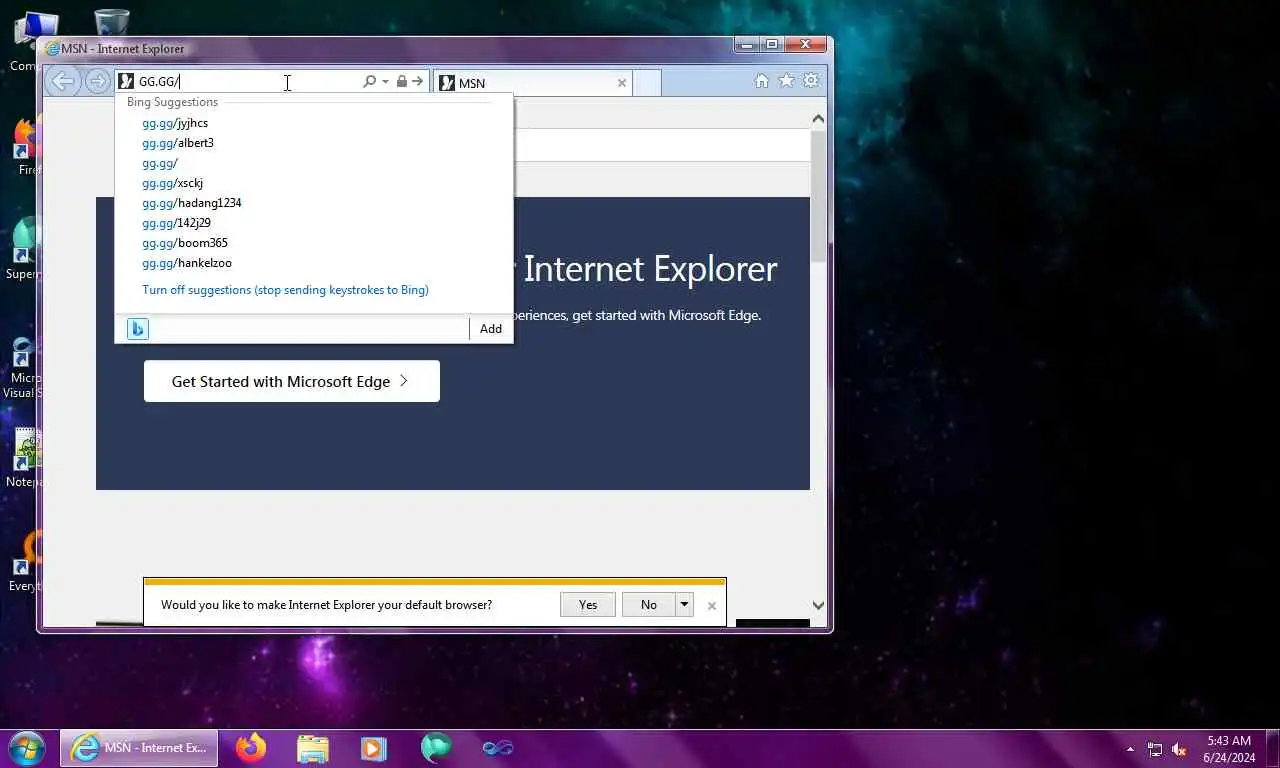Open the Recycle Bin desktop icon

tap(111, 22)
